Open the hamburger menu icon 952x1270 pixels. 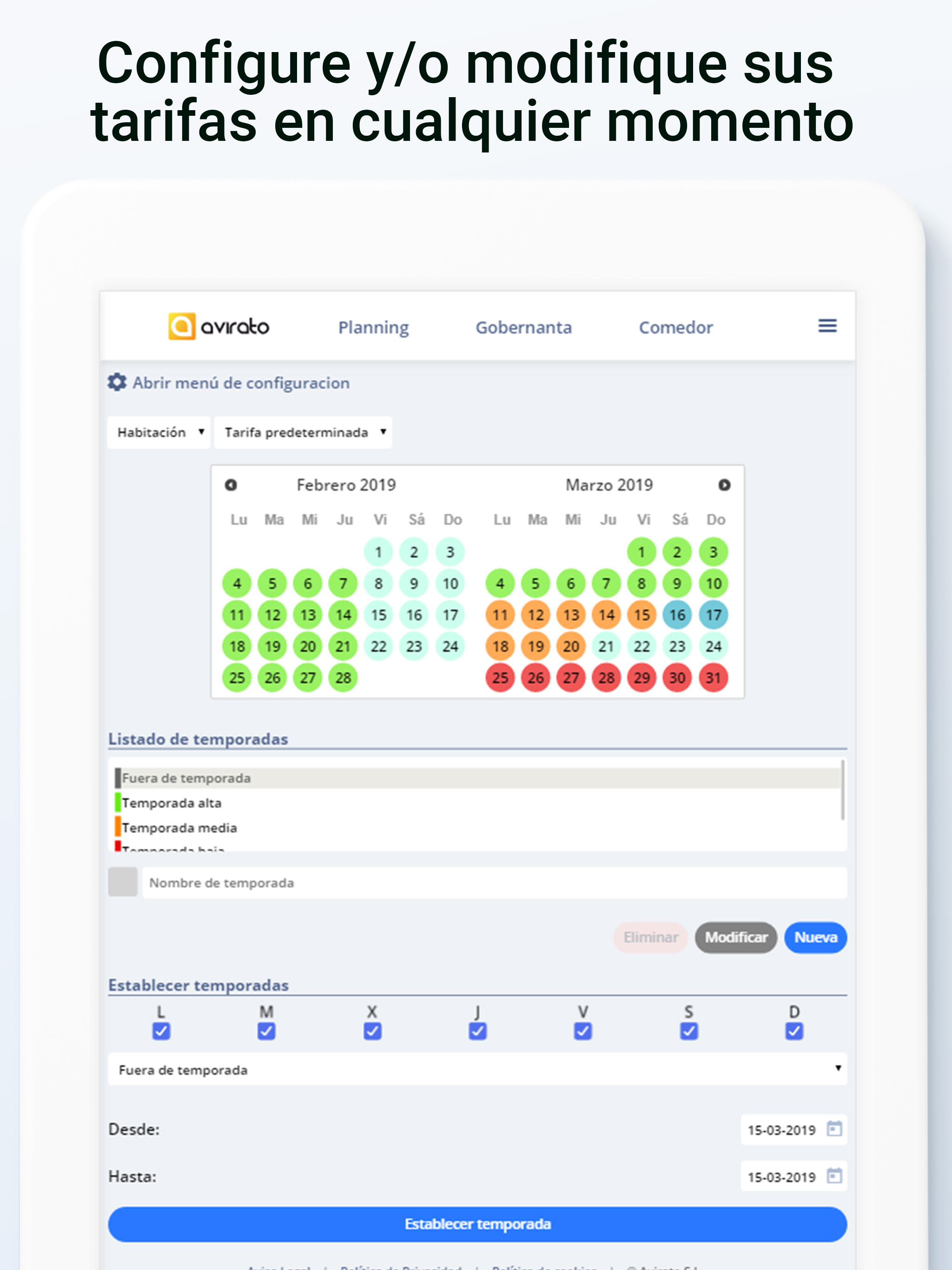coord(827,326)
